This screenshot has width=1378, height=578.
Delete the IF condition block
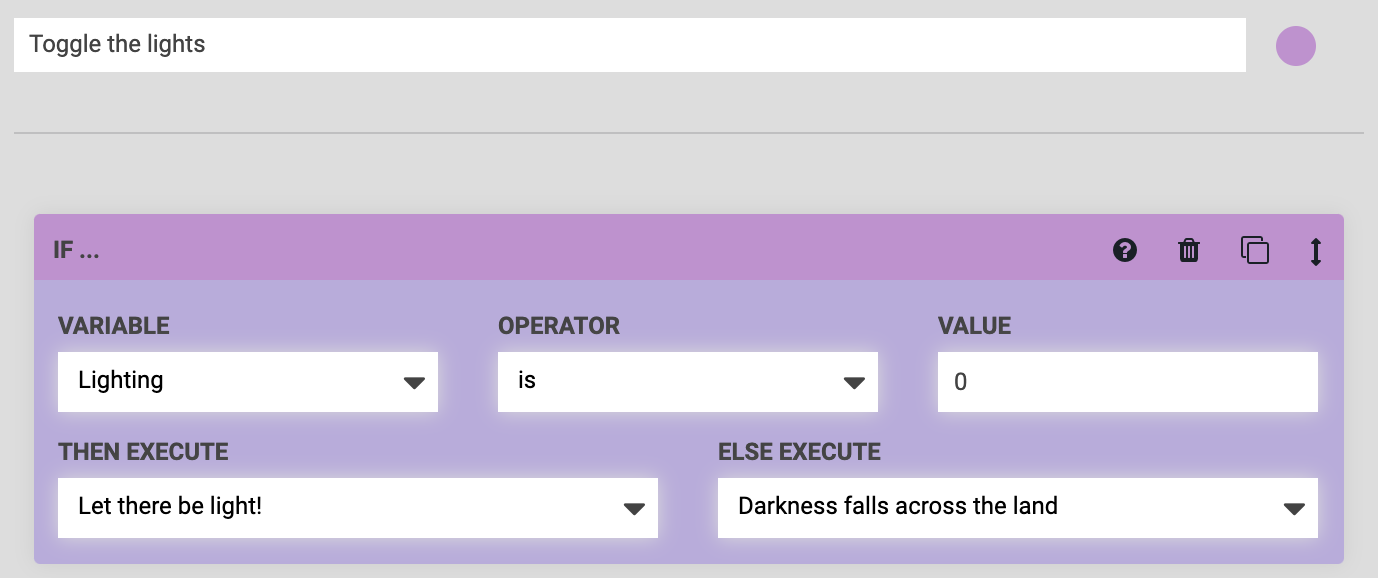[x=1188, y=250]
